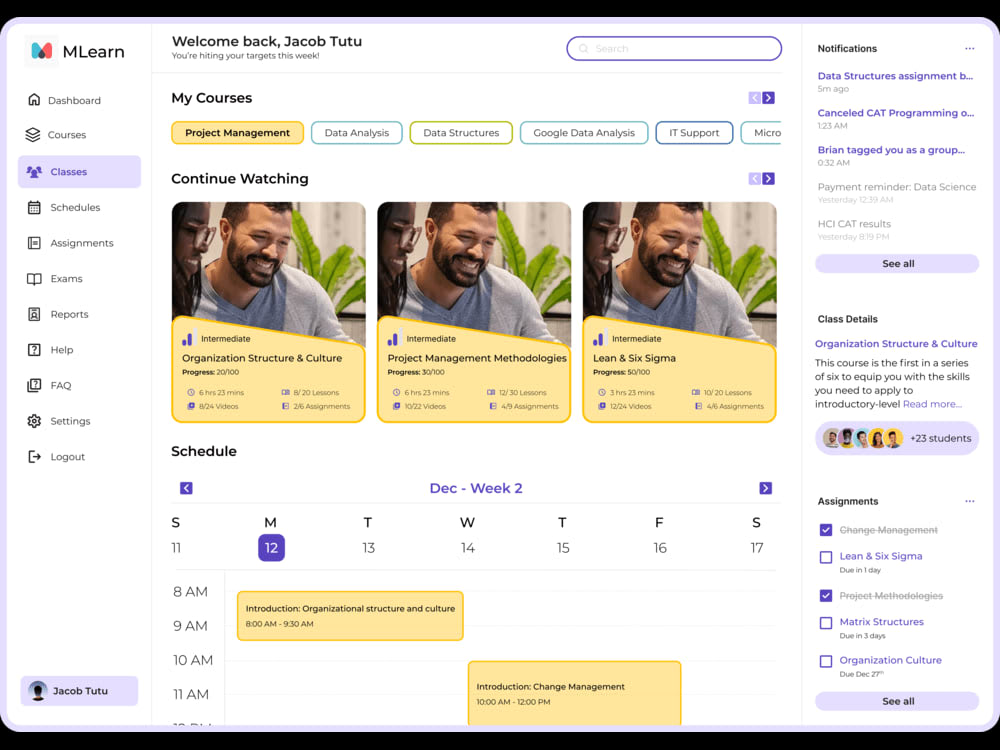Select the Data Structures course tab
The image size is (1000, 750).
pyautogui.click(x=461, y=133)
